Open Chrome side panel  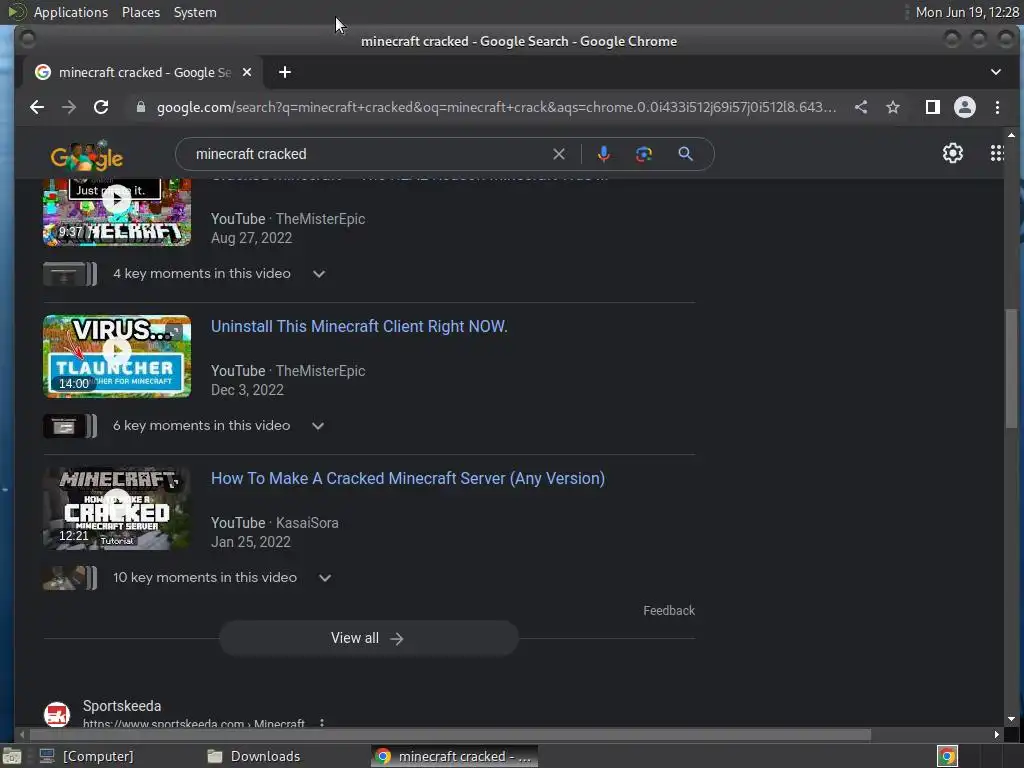click(933, 107)
